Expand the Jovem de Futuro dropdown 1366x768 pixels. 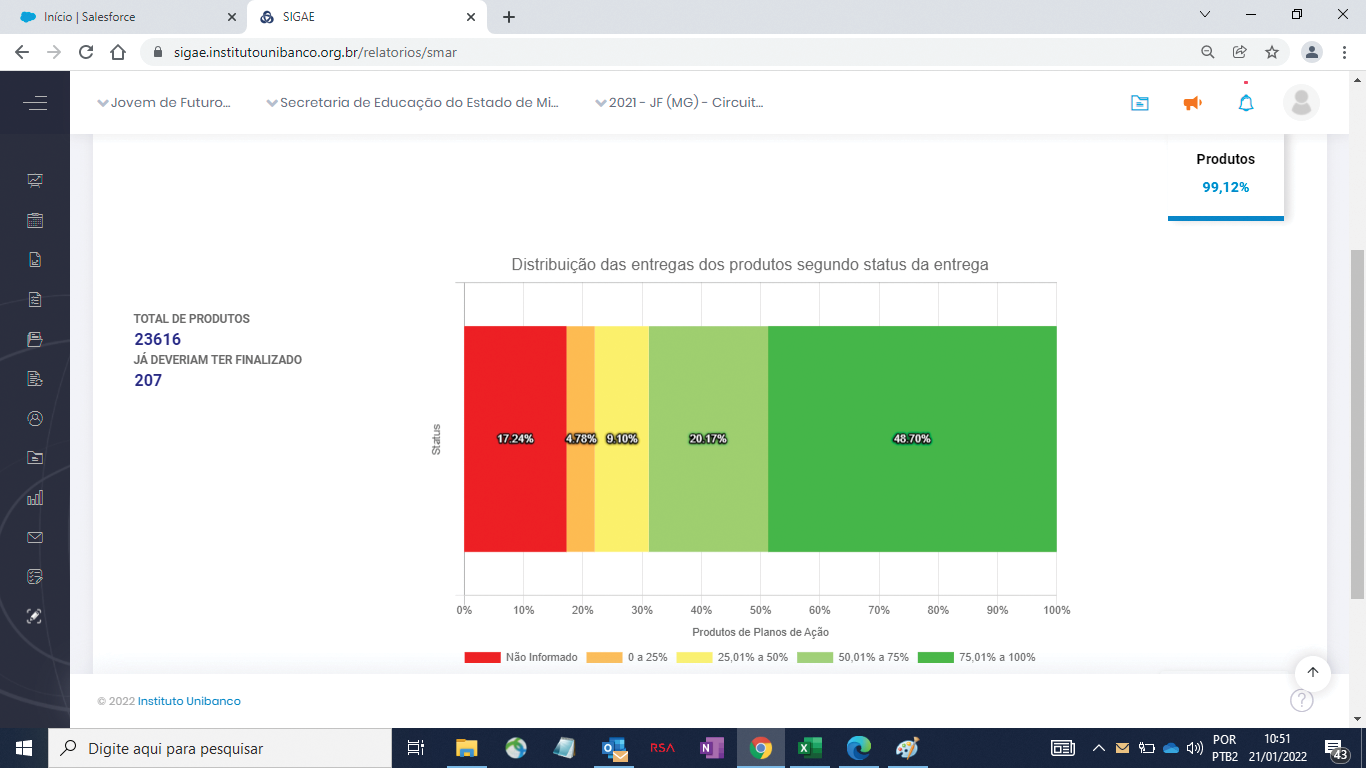coord(163,102)
